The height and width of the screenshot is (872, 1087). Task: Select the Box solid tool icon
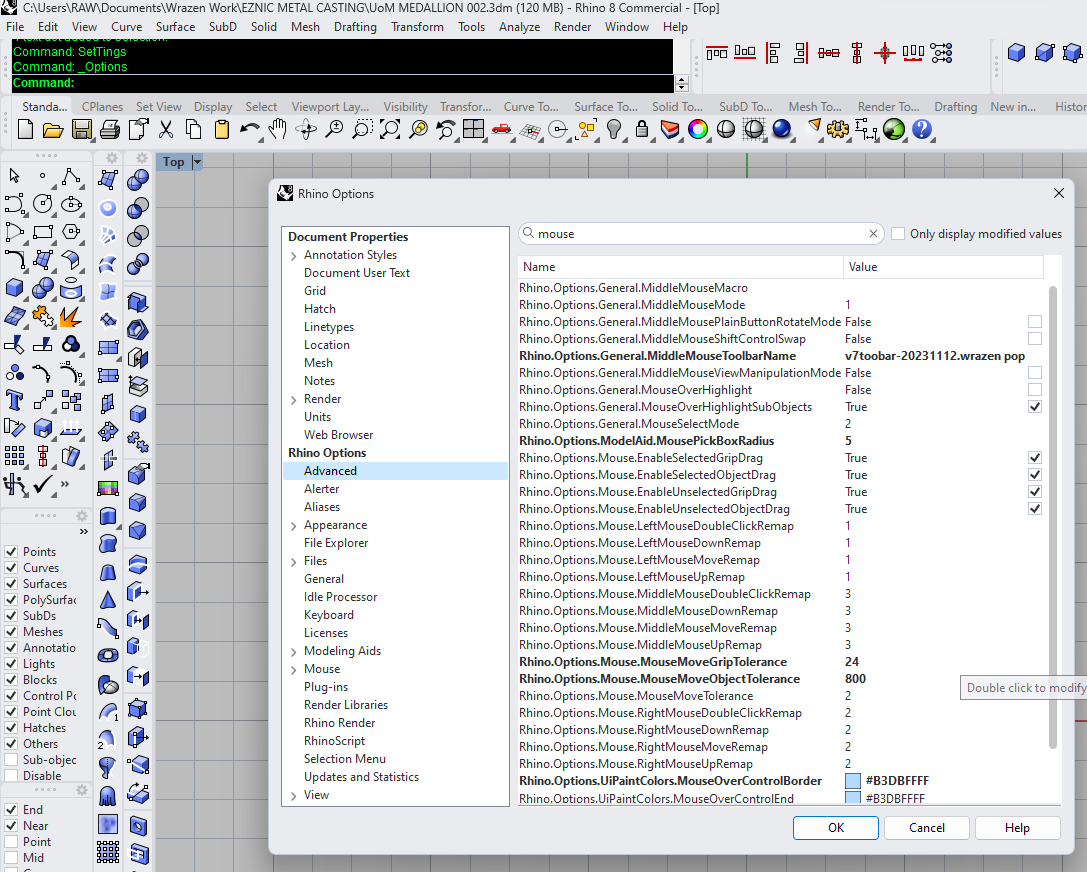(x=14, y=287)
